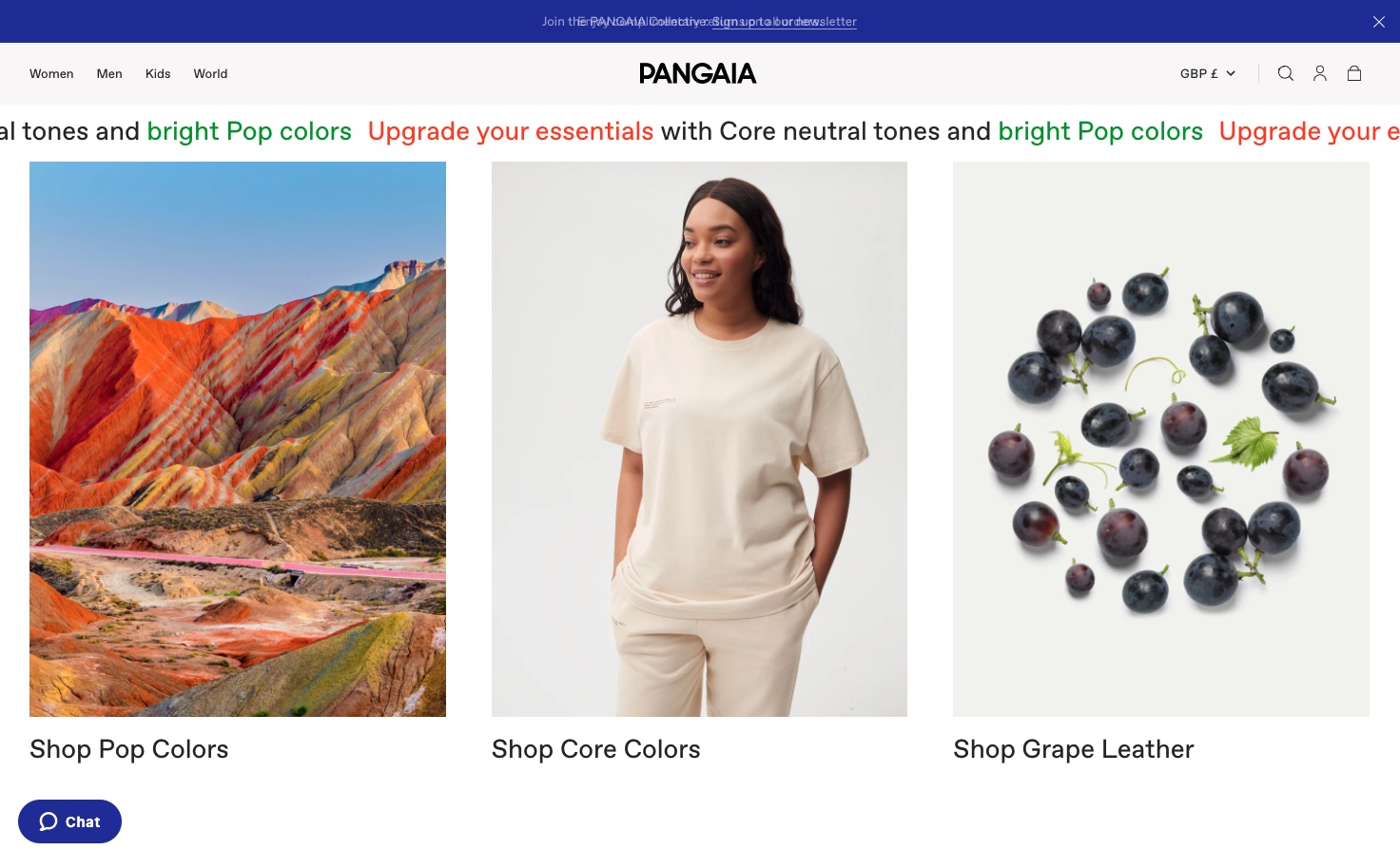This screenshot has width=1400, height=850.
Task: Open the rainbow mountains image
Action: click(238, 439)
